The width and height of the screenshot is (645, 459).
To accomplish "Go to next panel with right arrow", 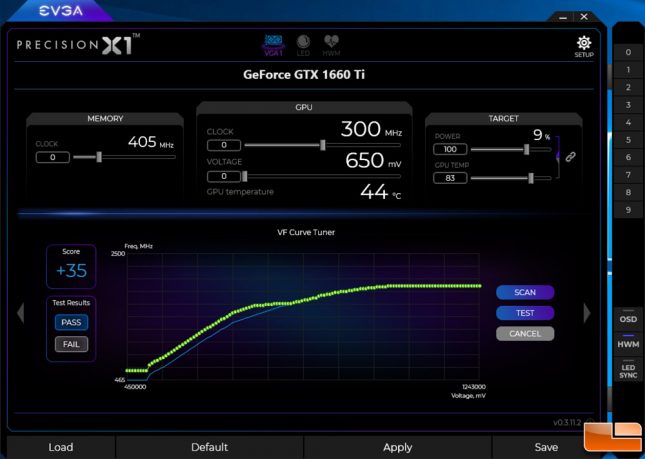I will pos(587,313).
